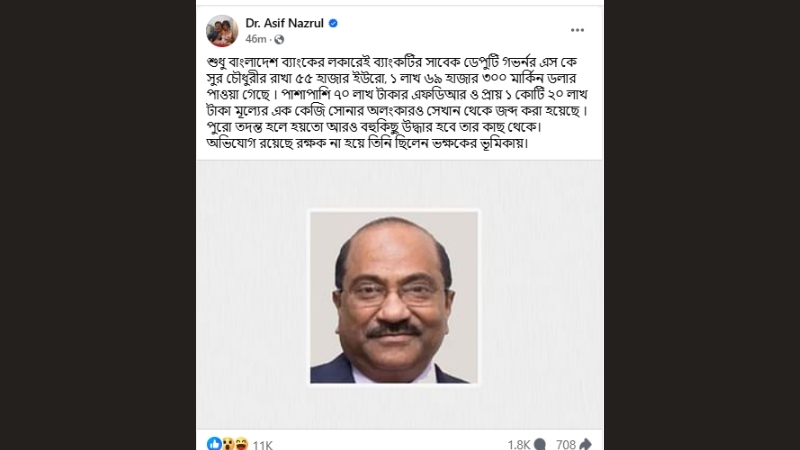Click the Haha laughing reaction emoji
Viewport: 800px width, 450px height.
tap(241, 444)
